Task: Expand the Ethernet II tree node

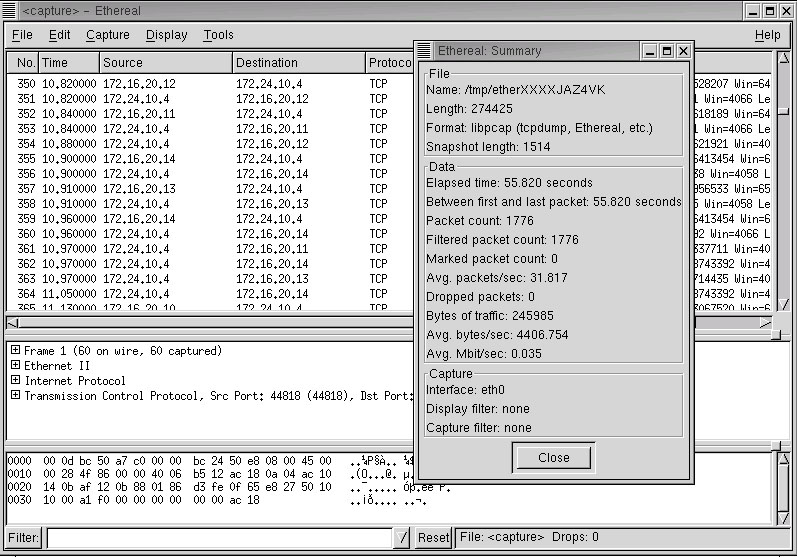Action: pos(16,365)
